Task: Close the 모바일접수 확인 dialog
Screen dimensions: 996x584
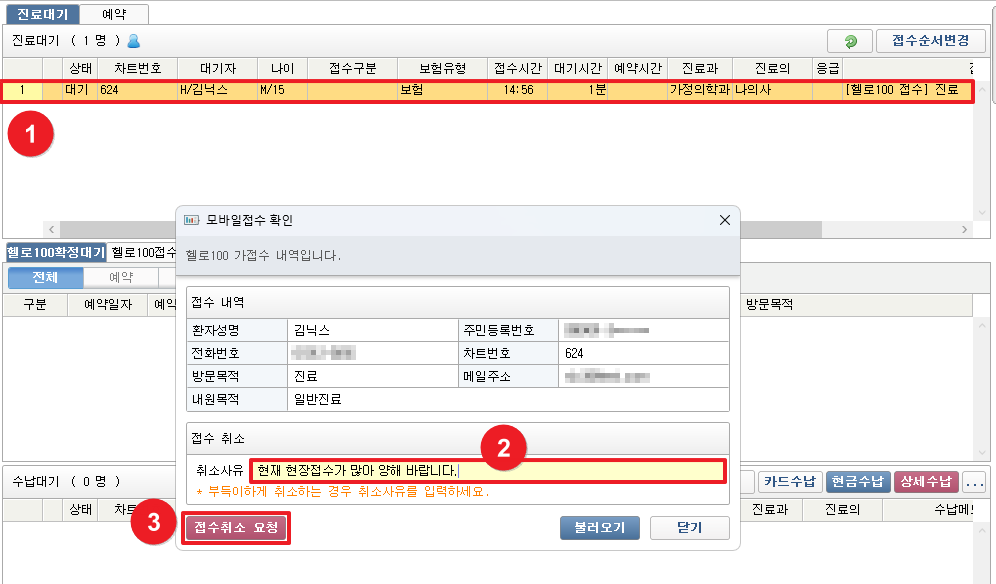Action: coord(725,220)
